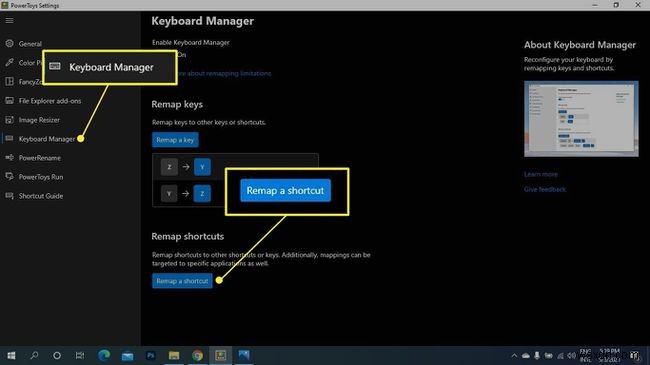Open Shortcut Guide settings
The width and height of the screenshot is (650, 365).
pyautogui.click(x=41, y=196)
